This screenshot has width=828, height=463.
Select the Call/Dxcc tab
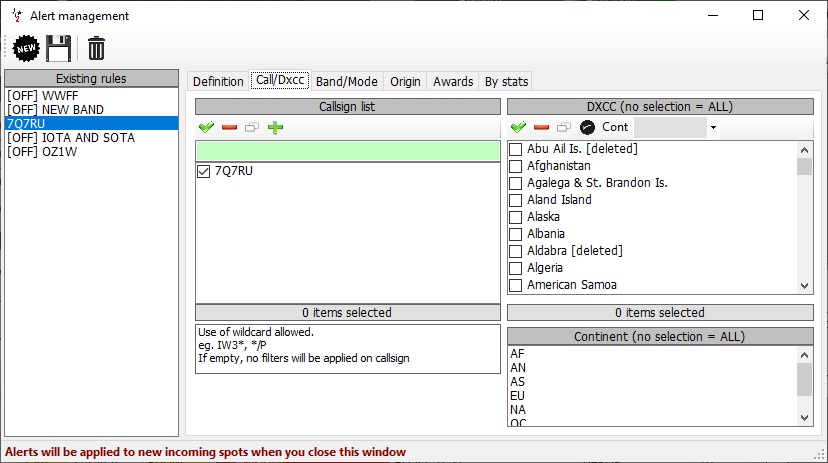[x=280, y=80]
